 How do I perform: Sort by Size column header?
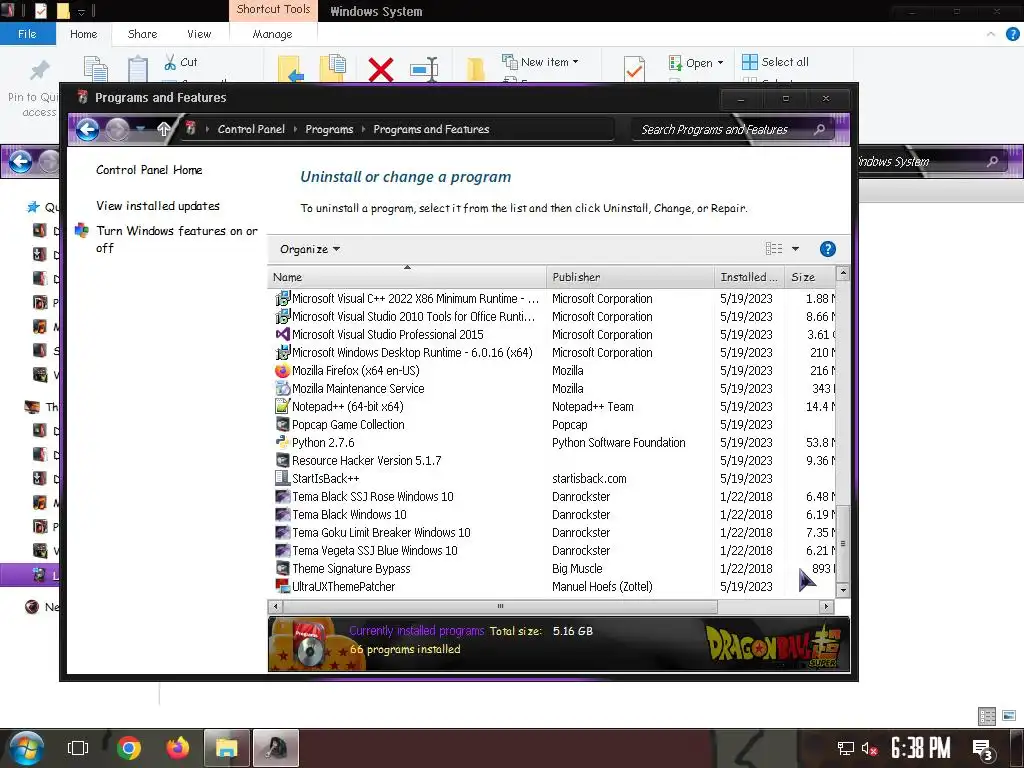point(810,277)
